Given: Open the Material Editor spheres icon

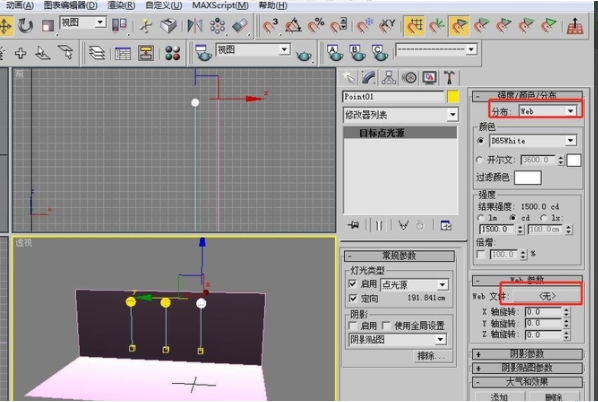Looking at the screenshot, I should click(172, 53).
